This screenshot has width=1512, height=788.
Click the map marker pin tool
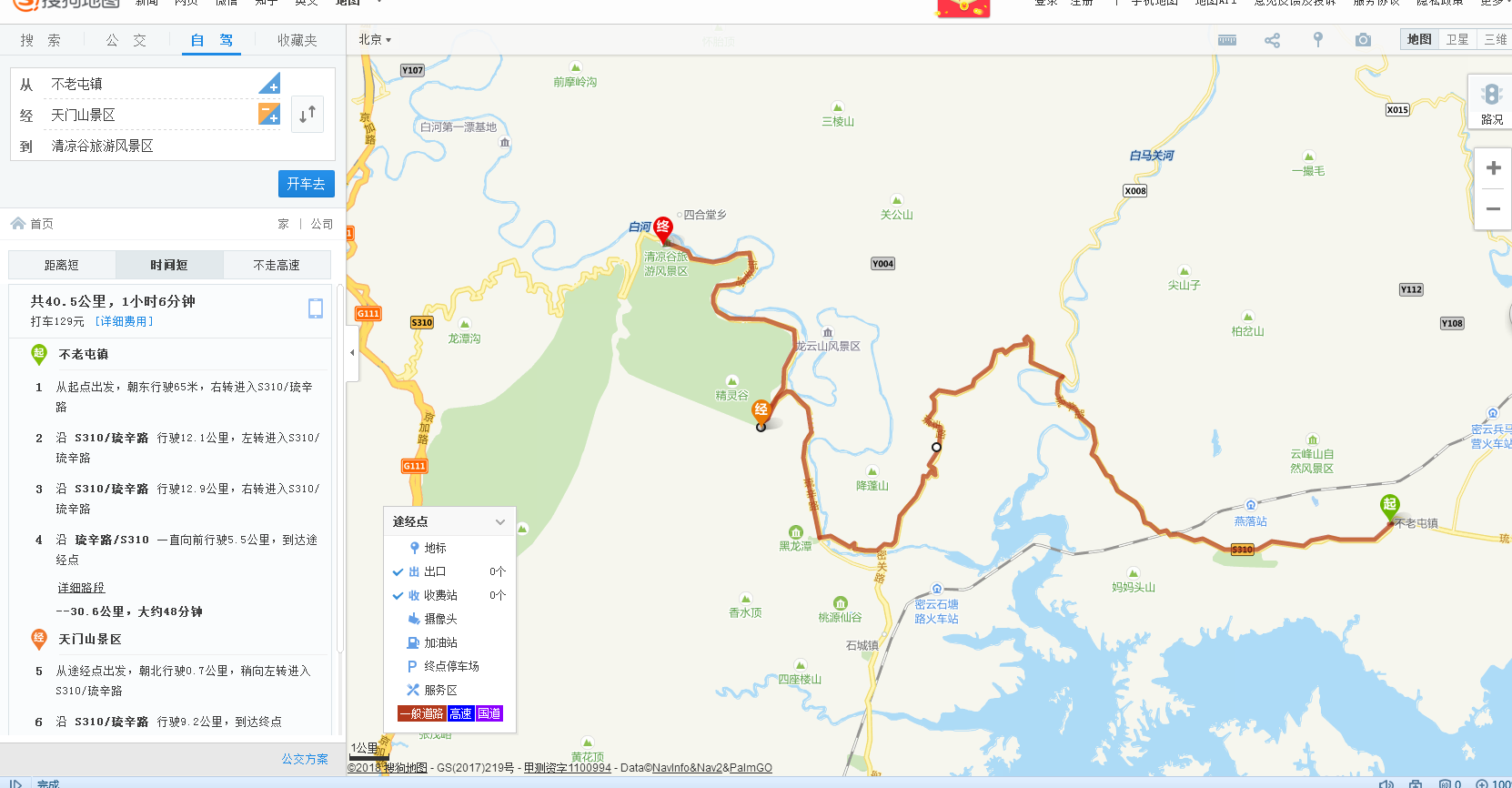(x=1317, y=40)
